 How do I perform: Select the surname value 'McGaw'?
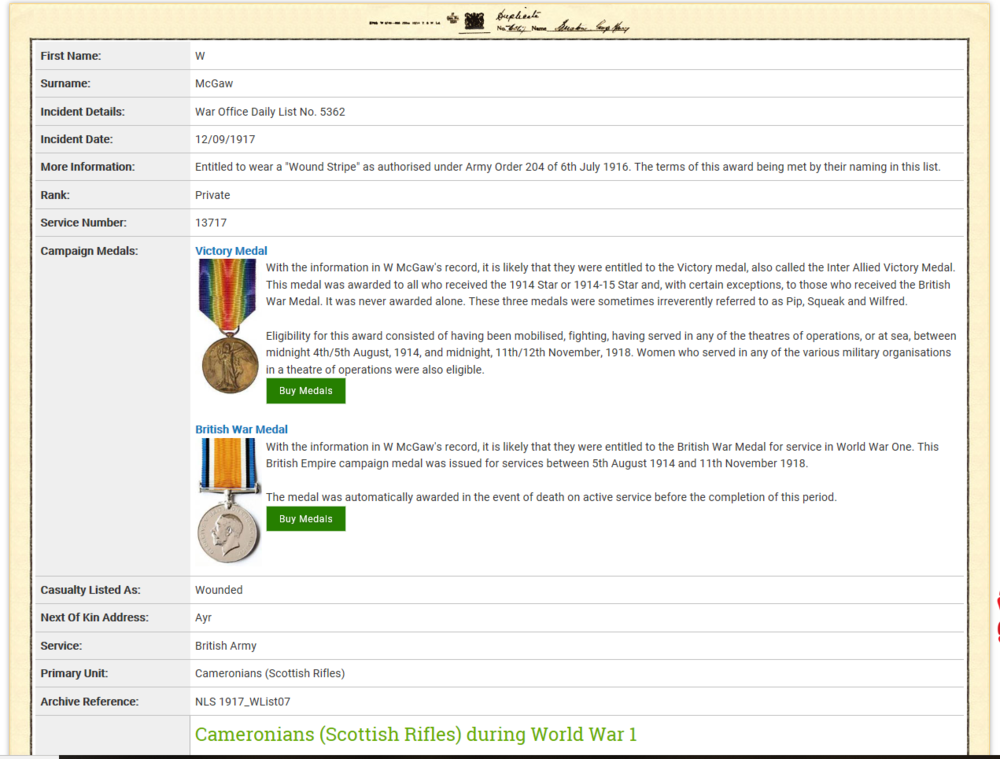point(214,84)
